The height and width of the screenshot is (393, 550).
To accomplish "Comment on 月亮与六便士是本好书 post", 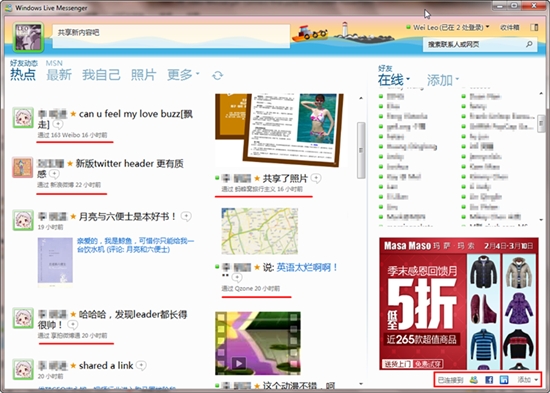I will [186, 217].
